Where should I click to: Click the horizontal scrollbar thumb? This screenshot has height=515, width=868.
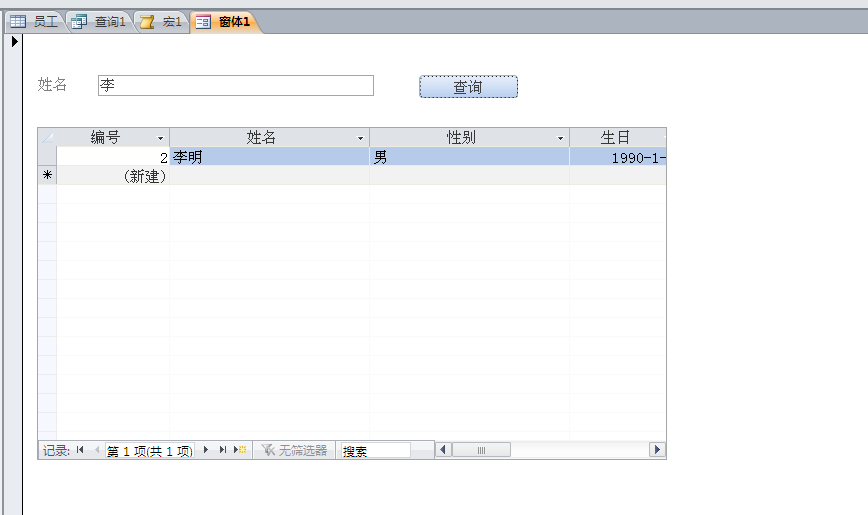pyautogui.click(x=481, y=450)
